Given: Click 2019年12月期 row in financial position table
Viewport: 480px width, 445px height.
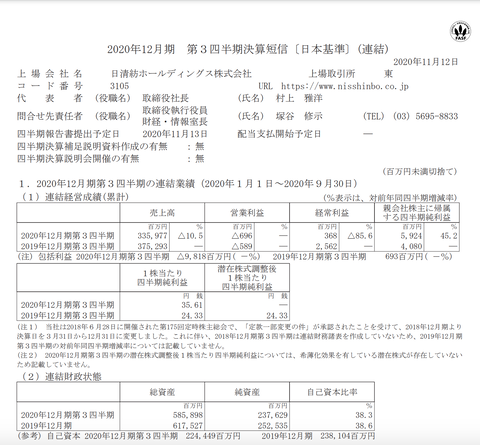Looking at the screenshot, I should 195,426.
